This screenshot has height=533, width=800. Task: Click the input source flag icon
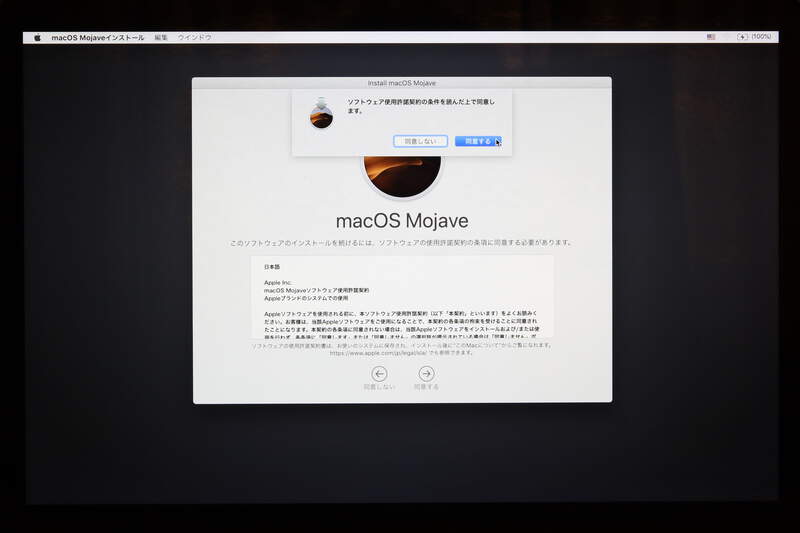(711, 37)
